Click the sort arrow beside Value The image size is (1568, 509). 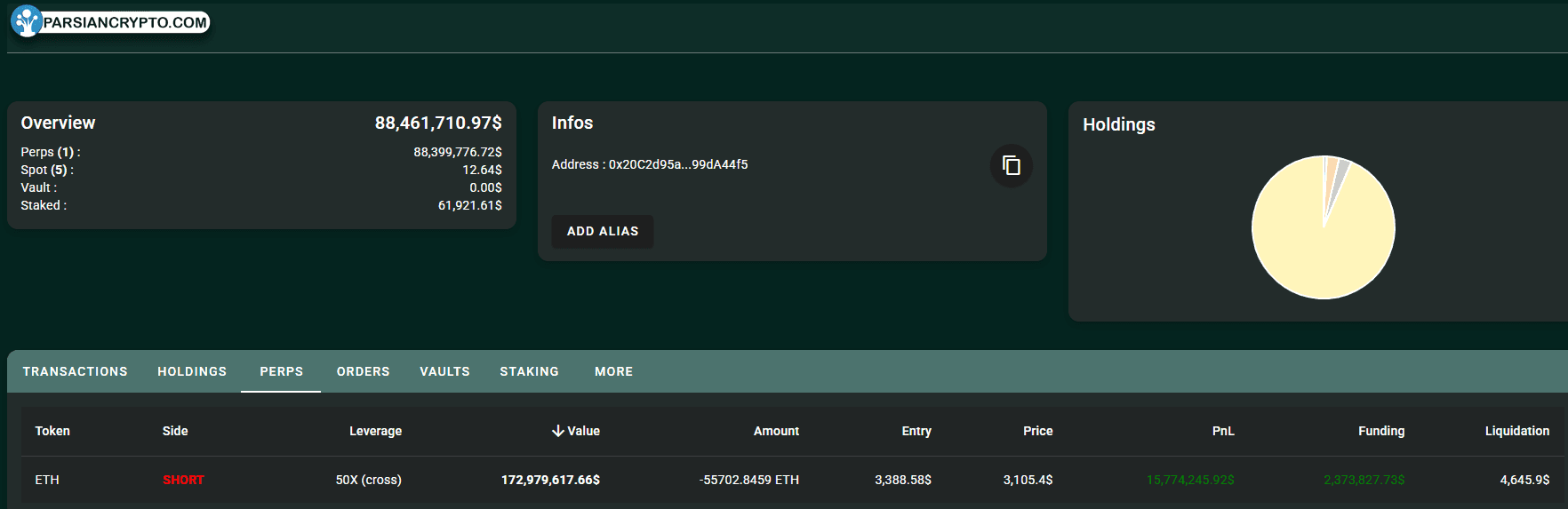click(x=558, y=431)
